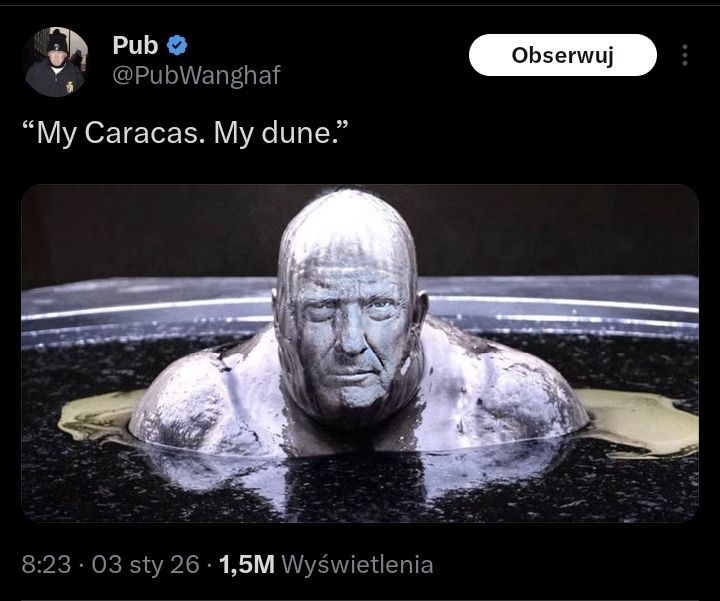Screen dimensions: 720x601
Task: Select the tweet text "My Caracas. My dune."
Action: pyautogui.click(x=186, y=133)
